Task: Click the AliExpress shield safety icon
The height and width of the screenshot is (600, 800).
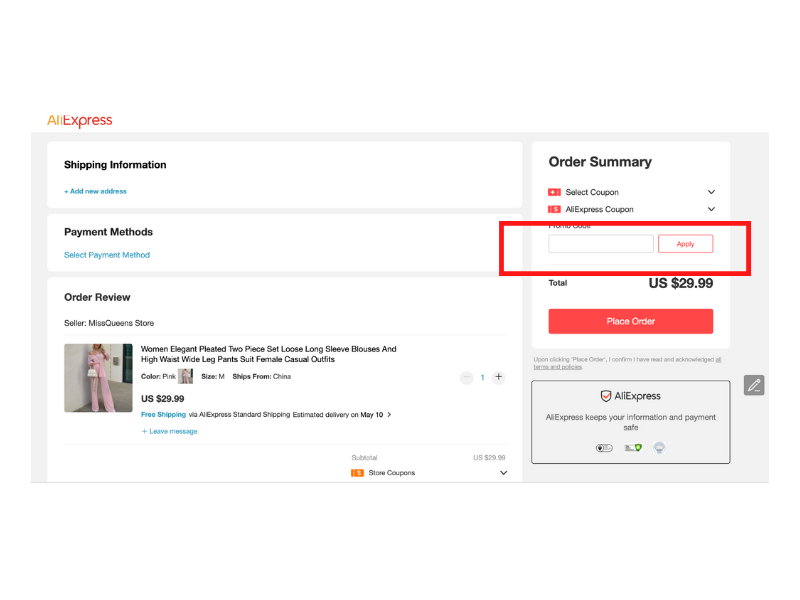Action: (606, 396)
